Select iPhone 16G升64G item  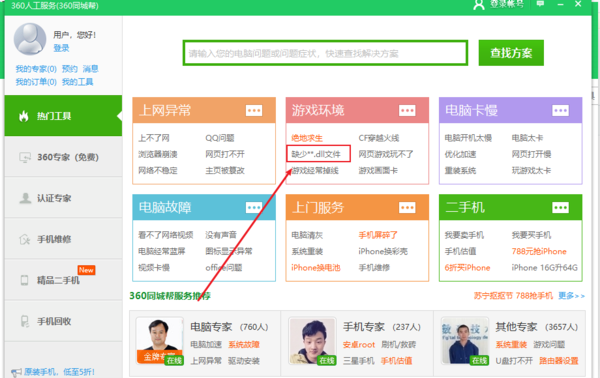click(x=545, y=268)
